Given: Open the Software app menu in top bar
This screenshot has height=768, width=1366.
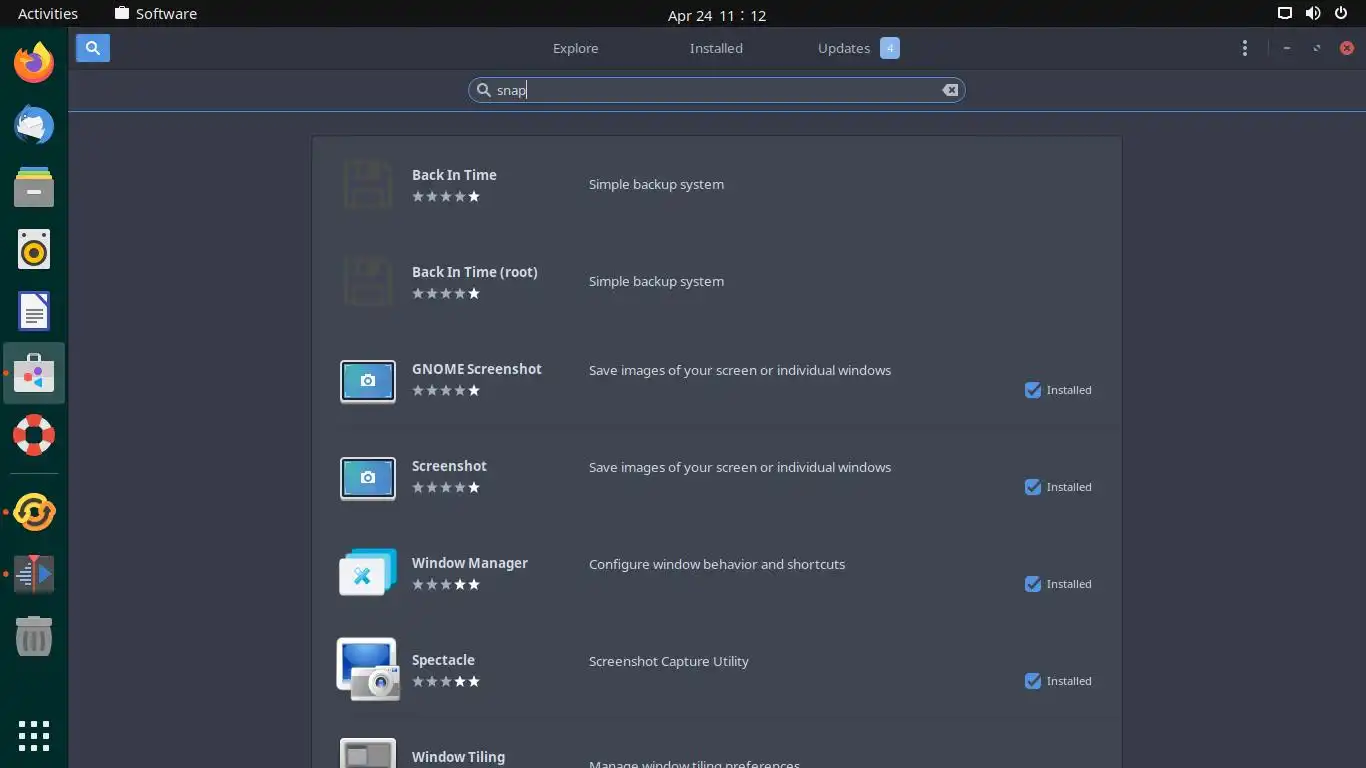Looking at the screenshot, I should point(155,14).
